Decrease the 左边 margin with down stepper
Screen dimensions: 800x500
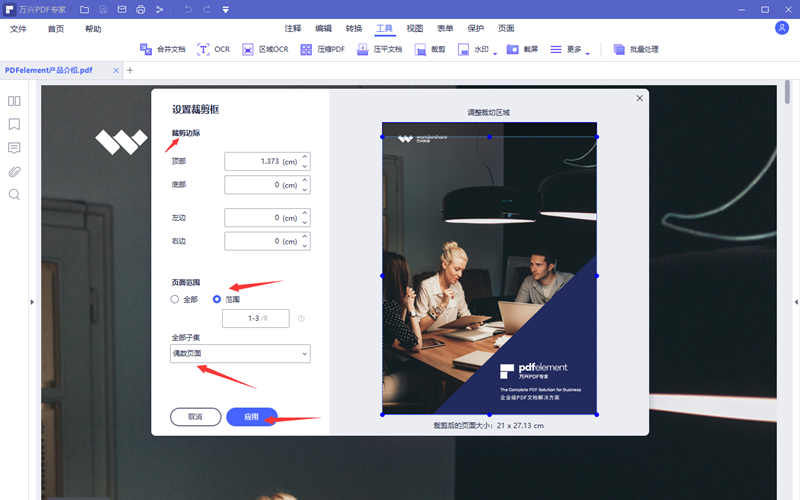(305, 222)
